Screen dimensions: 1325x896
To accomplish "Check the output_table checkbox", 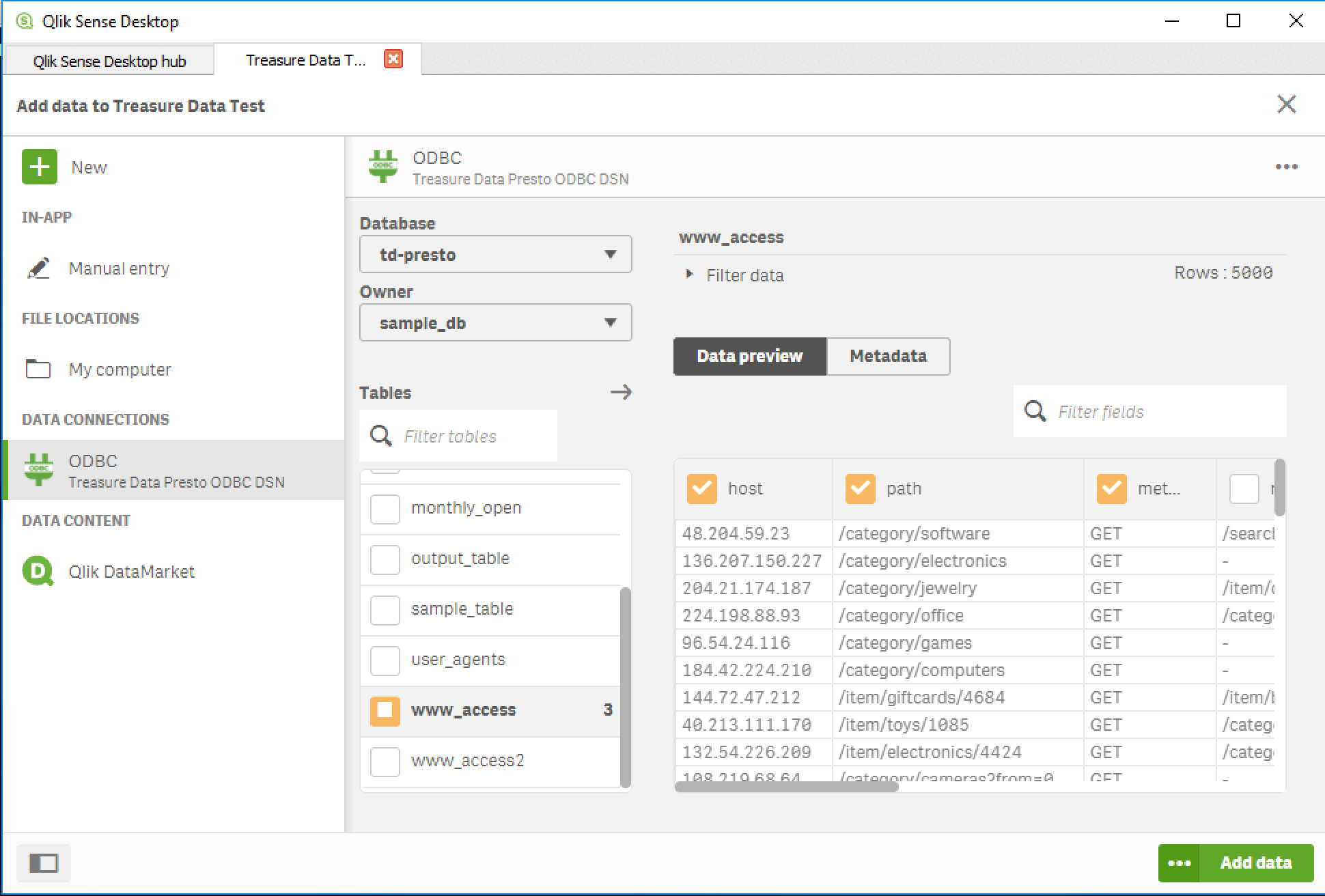I will (x=385, y=560).
